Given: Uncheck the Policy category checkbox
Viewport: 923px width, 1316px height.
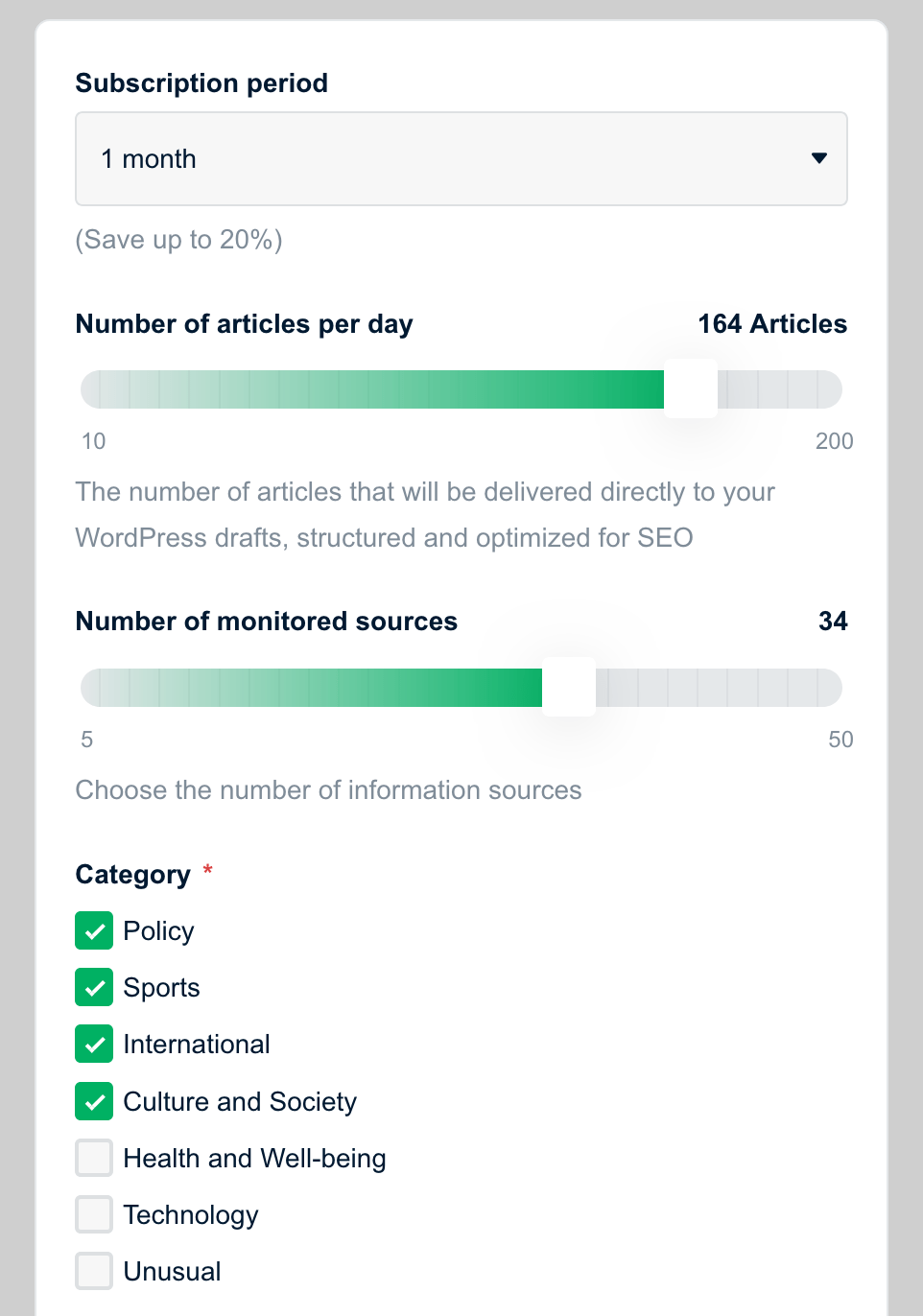Looking at the screenshot, I should click(x=94, y=931).
